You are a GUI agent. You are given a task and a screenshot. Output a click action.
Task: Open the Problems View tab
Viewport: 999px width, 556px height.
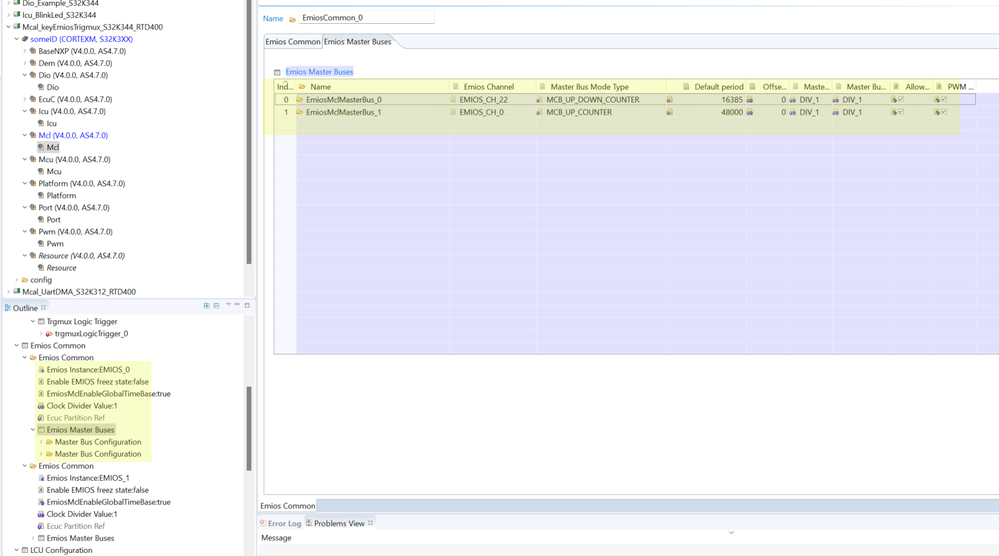(339, 524)
